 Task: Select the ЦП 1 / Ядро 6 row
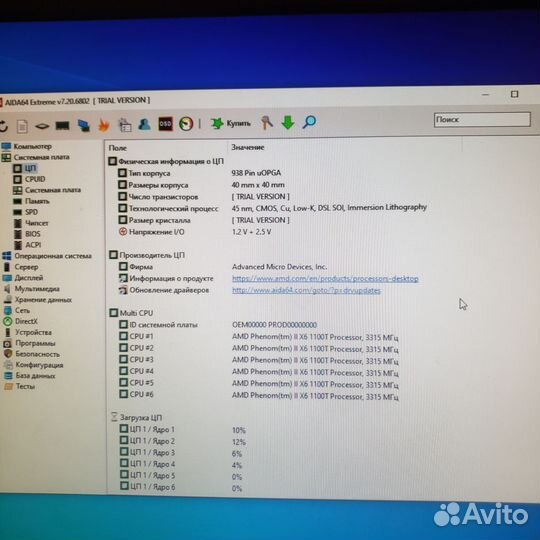point(181,487)
